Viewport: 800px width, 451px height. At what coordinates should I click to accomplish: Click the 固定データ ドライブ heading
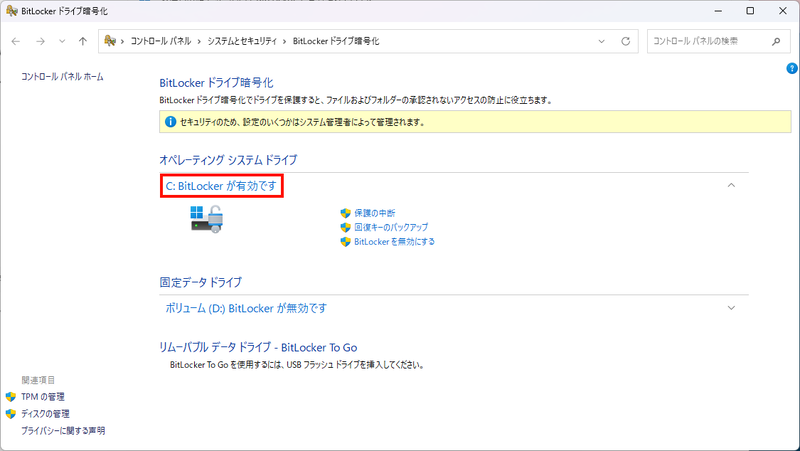pyautogui.click(x=201, y=282)
